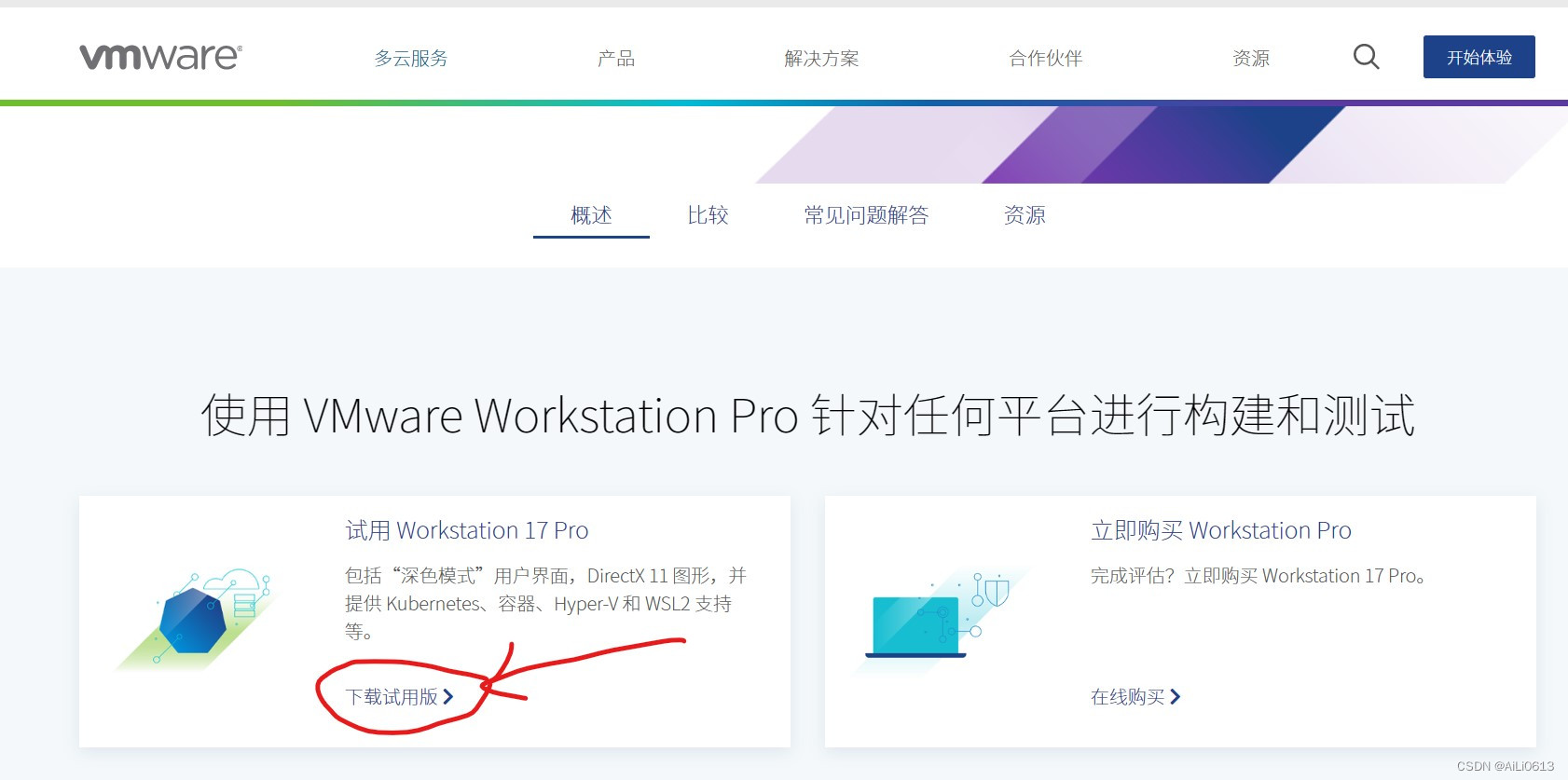Click the VMware logo

click(160, 57)
